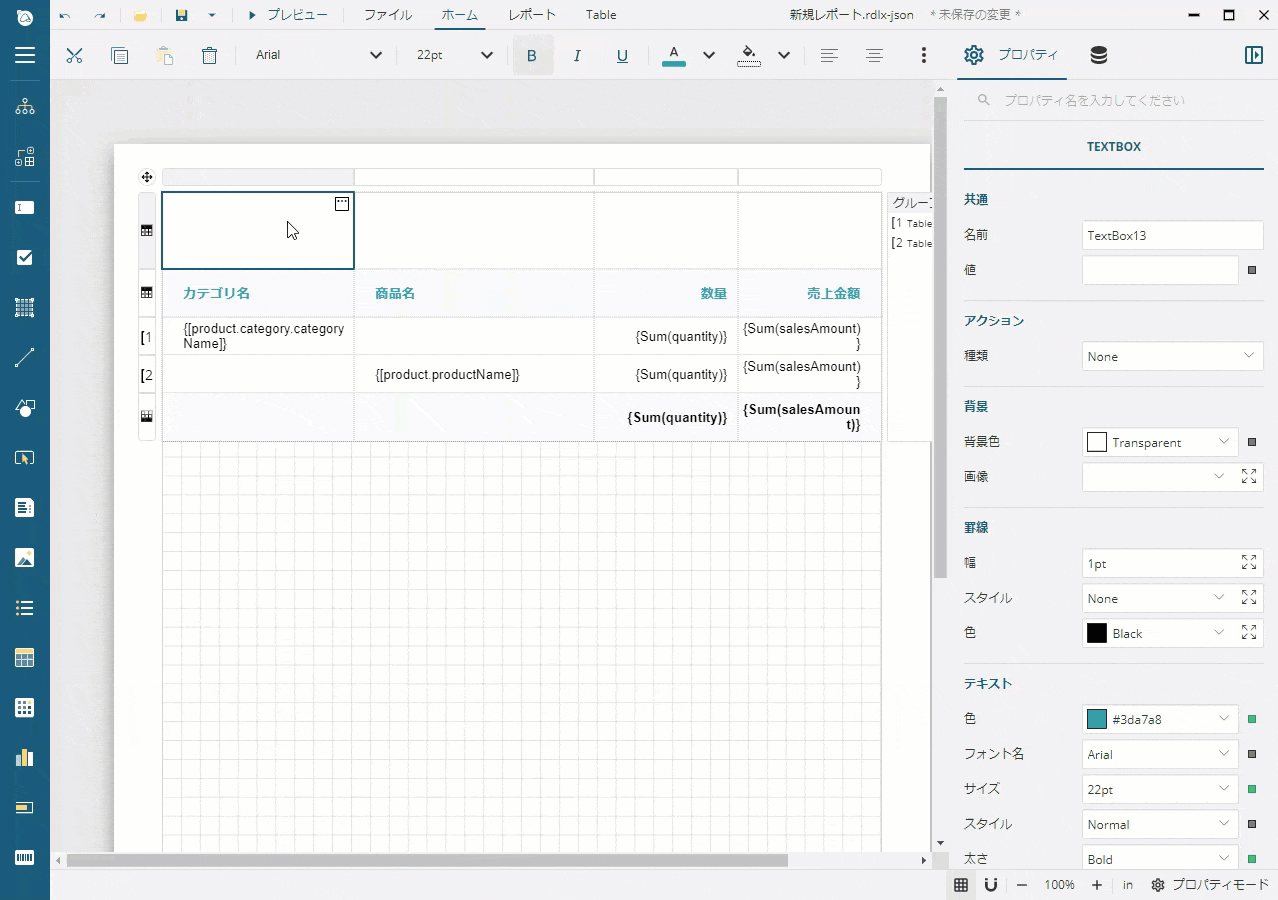Toggle the gridlines button in the status bar
This screenshot has height=900, width=1278.
(x=961, y=884)
